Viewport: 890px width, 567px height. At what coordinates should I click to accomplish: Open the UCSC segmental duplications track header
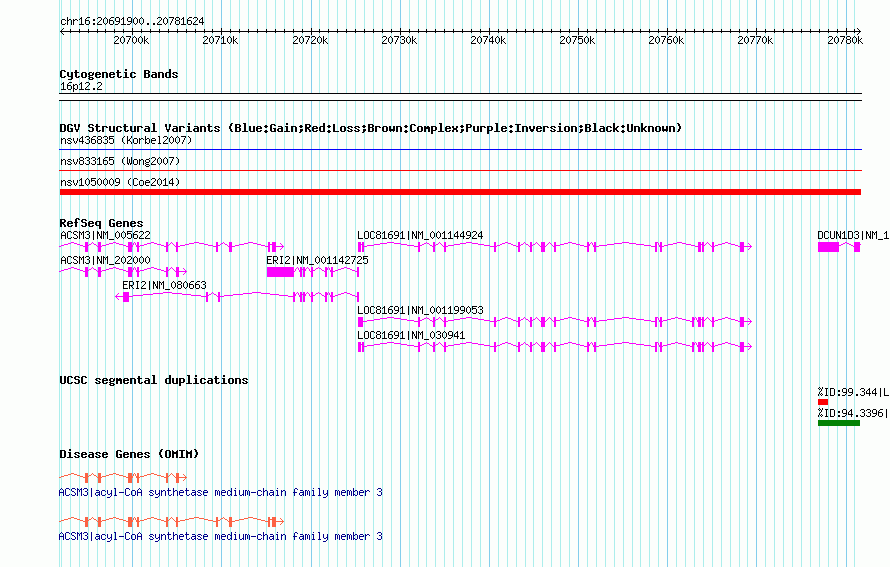click(154, 380)
